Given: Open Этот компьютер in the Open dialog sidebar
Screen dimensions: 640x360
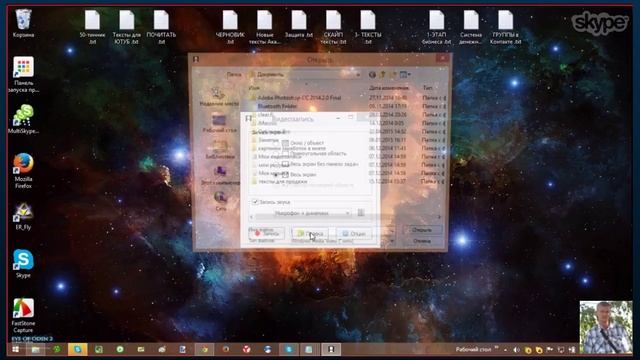Looking at the screenshot, I should pyautogui.click(x=220, y=176).
